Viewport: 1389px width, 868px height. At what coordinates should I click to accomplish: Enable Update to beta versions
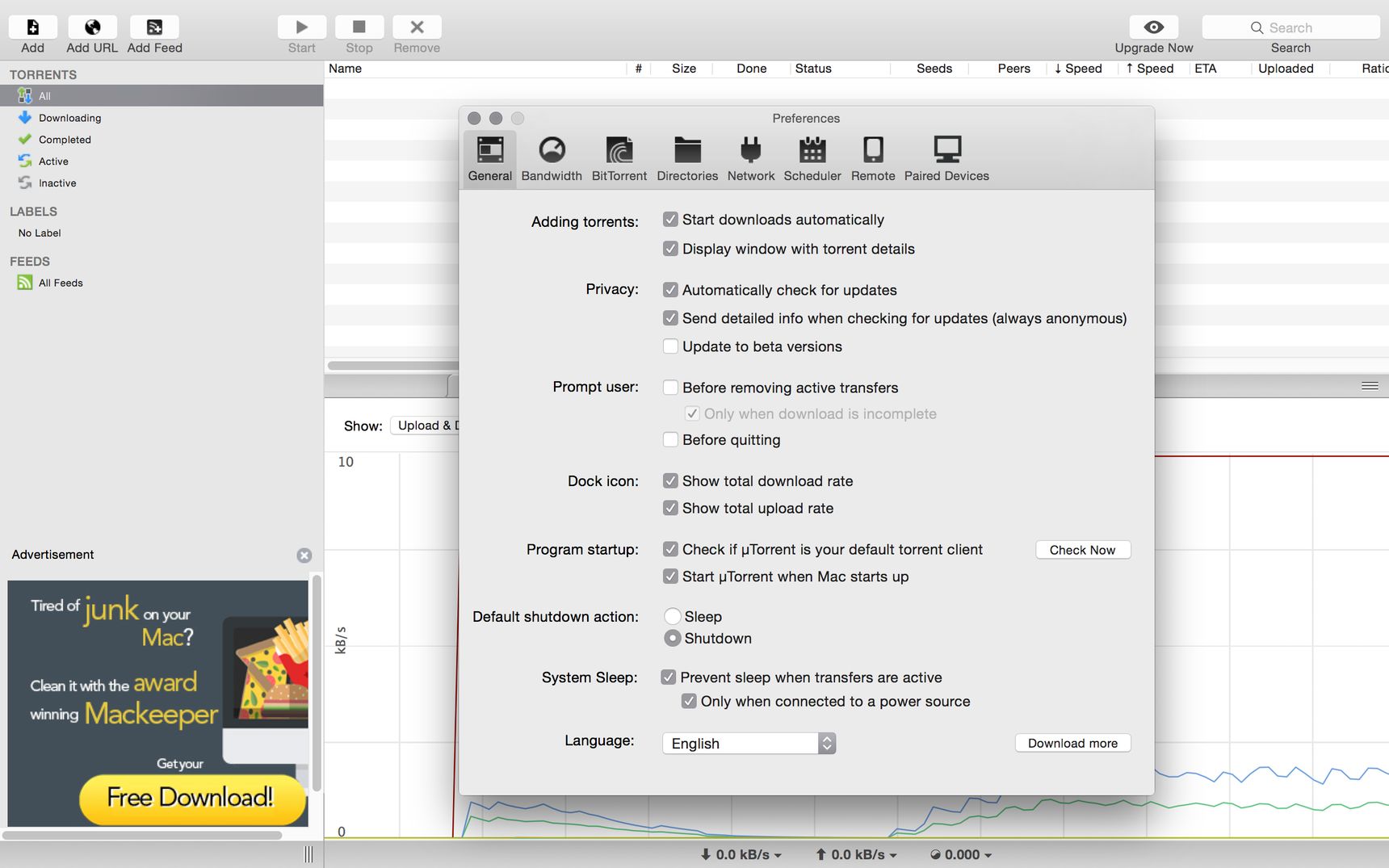tap(670, 346)
